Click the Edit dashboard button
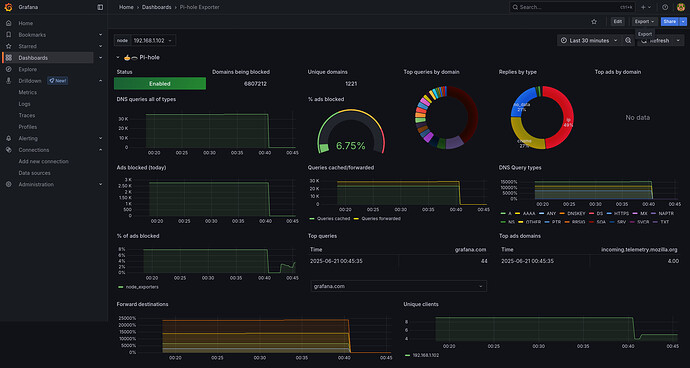The image size is (690, 368). tap(617, 22)
